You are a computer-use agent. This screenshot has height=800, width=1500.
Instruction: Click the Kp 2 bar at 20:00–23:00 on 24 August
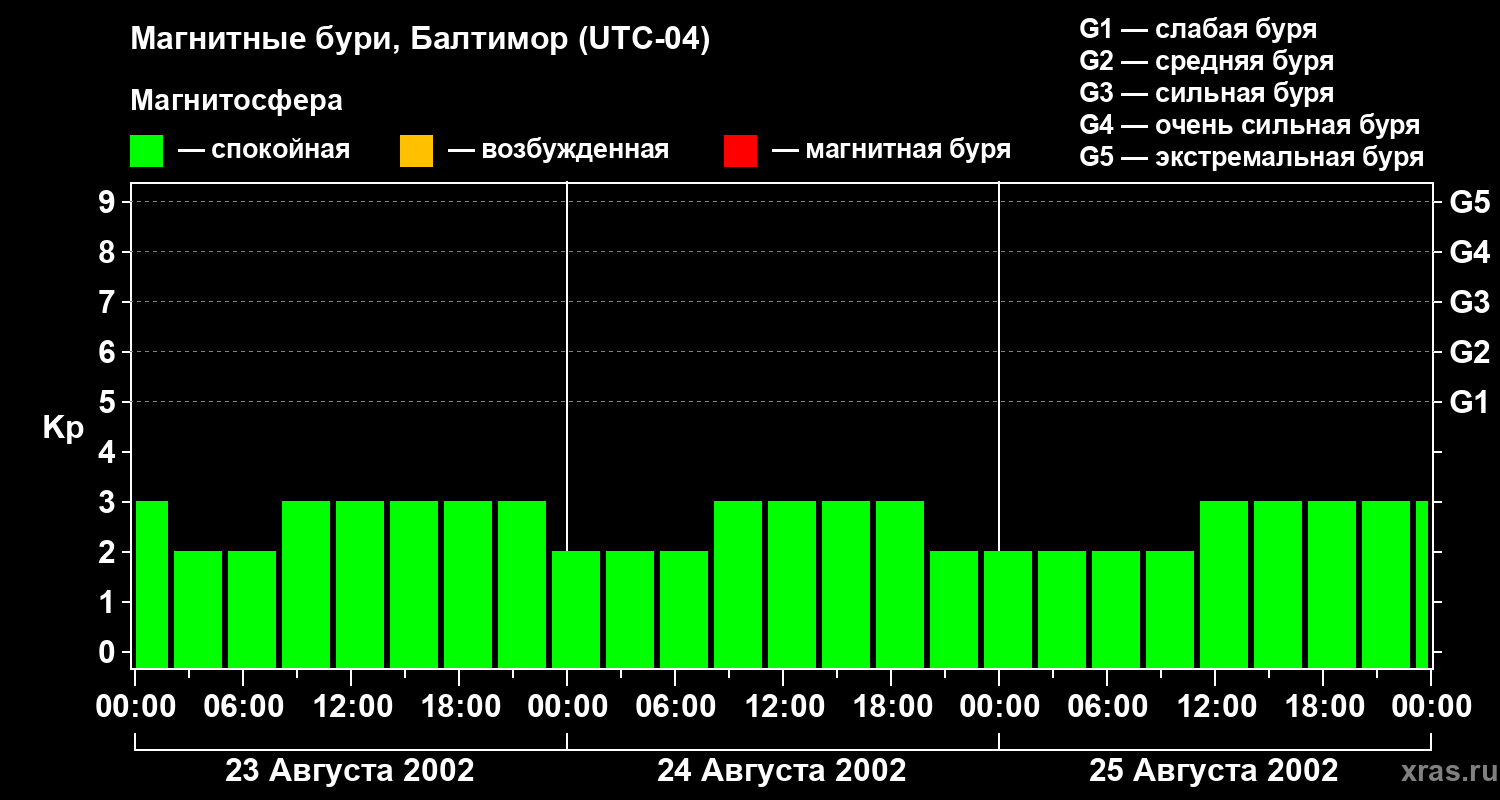pos(954,610)
